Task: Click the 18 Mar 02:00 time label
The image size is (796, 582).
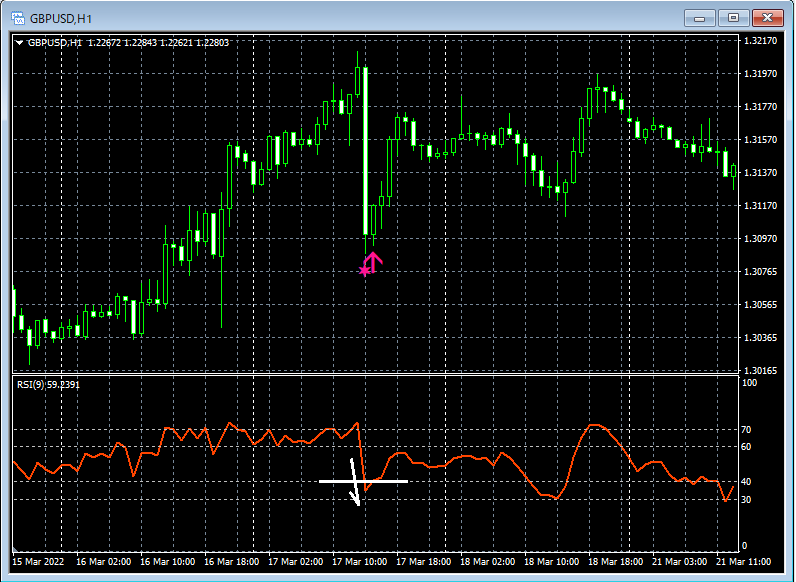Action: click(487, 562)
